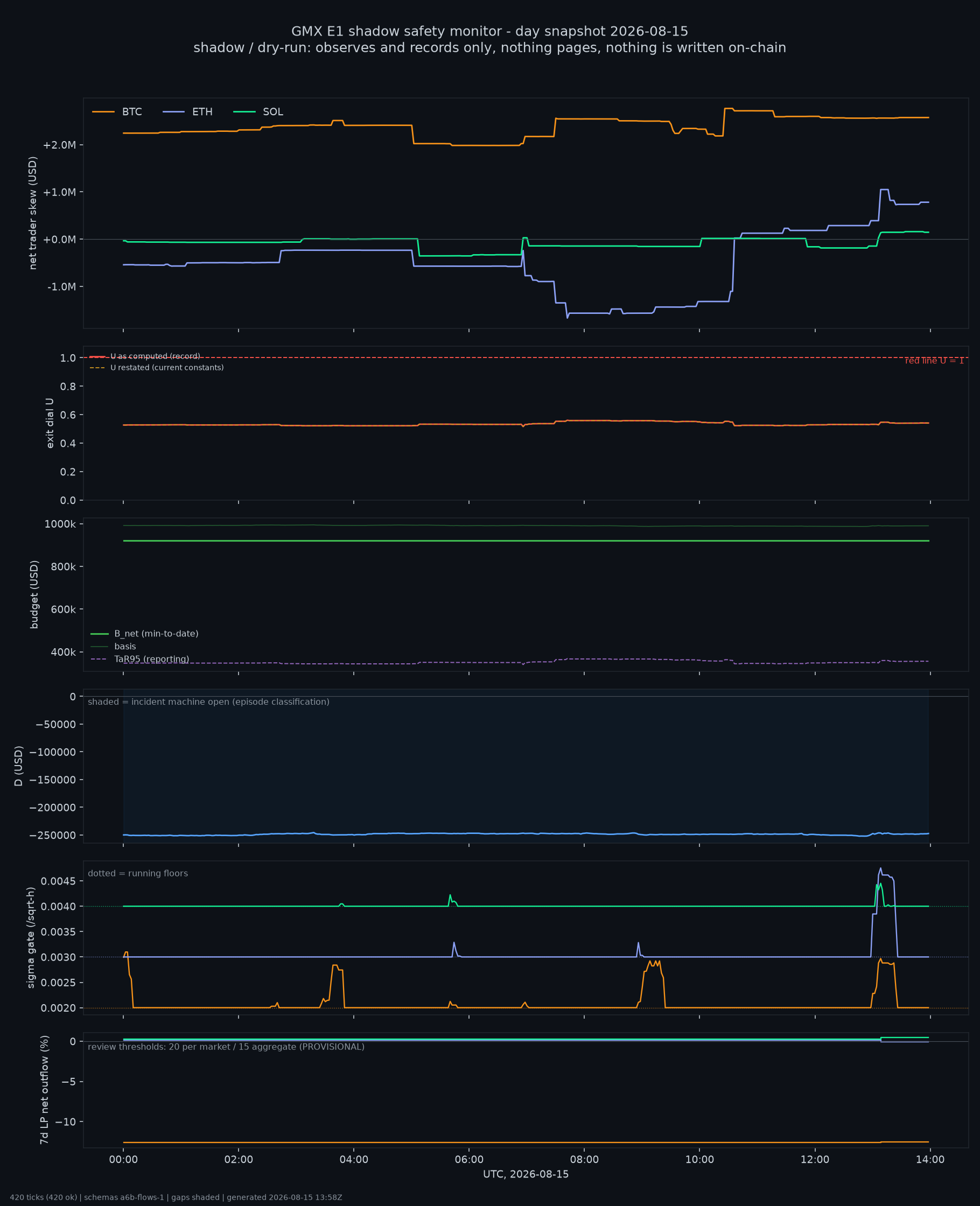Click the "ETH" legend label
This screenshot has width=980, height=1206.
[x=202, y=112]
